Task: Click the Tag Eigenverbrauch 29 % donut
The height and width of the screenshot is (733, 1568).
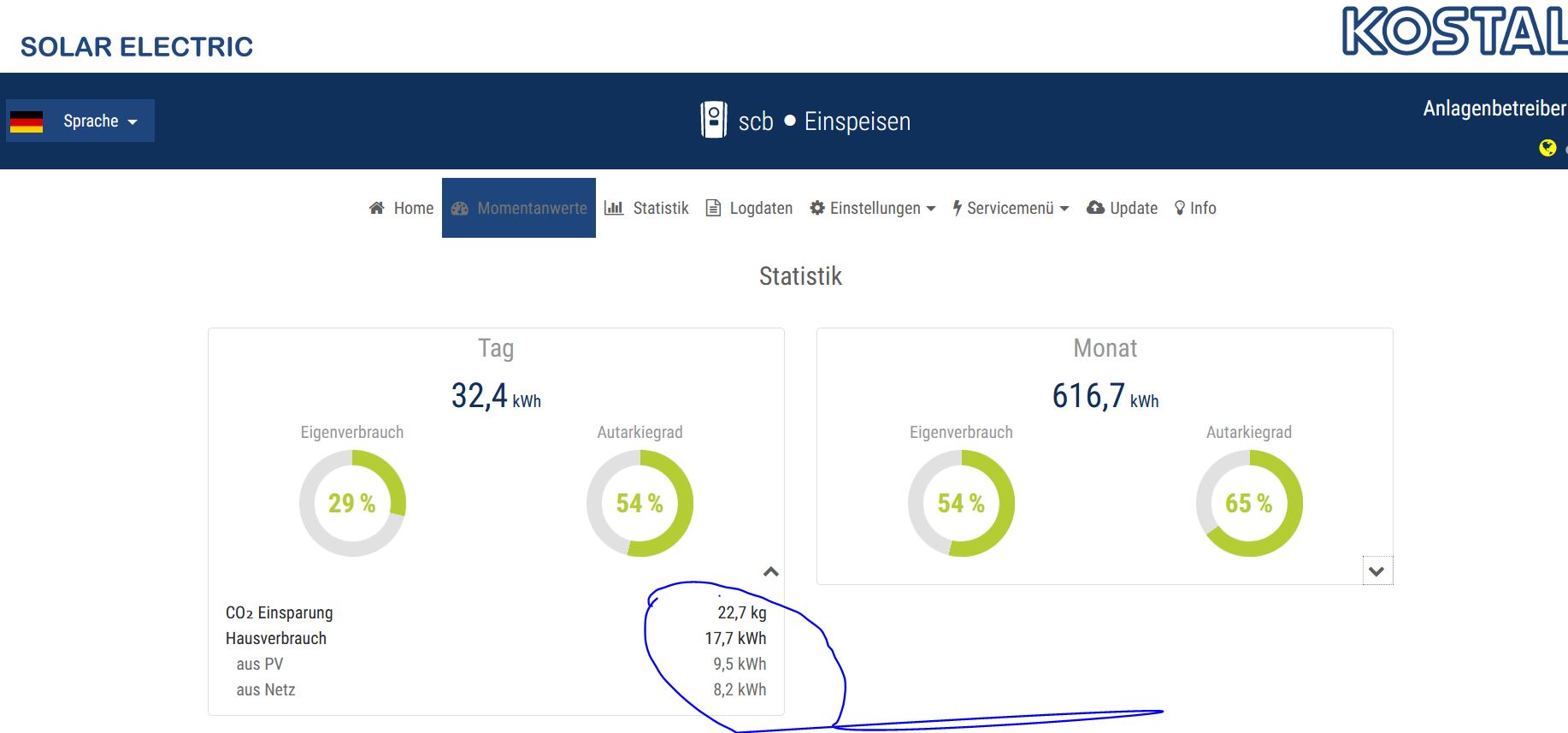Action: (x=352, y=503)
